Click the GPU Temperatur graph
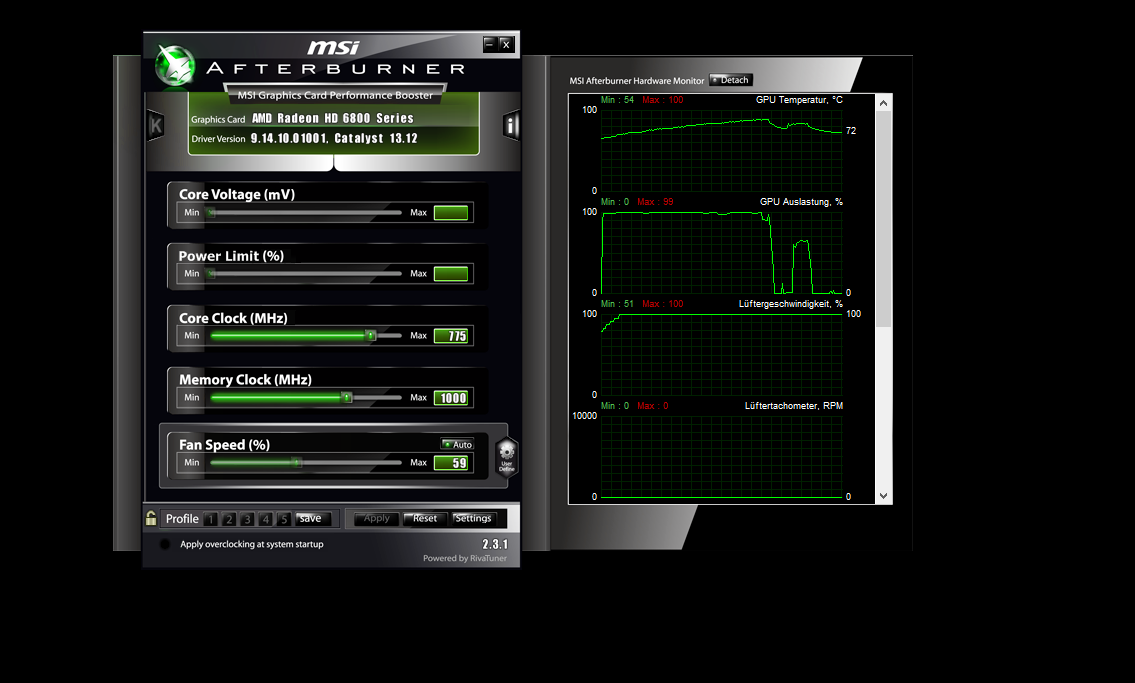Image resolution: width=1135 pixels, height=683 pixels. tap(722, 150)
